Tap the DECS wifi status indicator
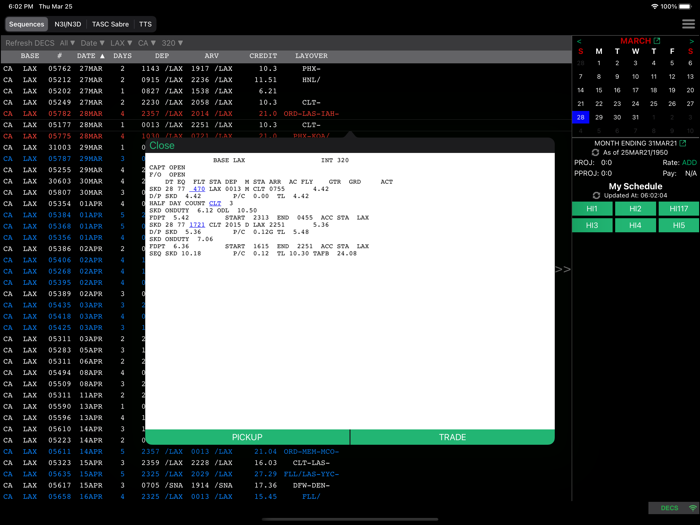The height and width of the screenshot is (525, 700). tap(674, 508)
